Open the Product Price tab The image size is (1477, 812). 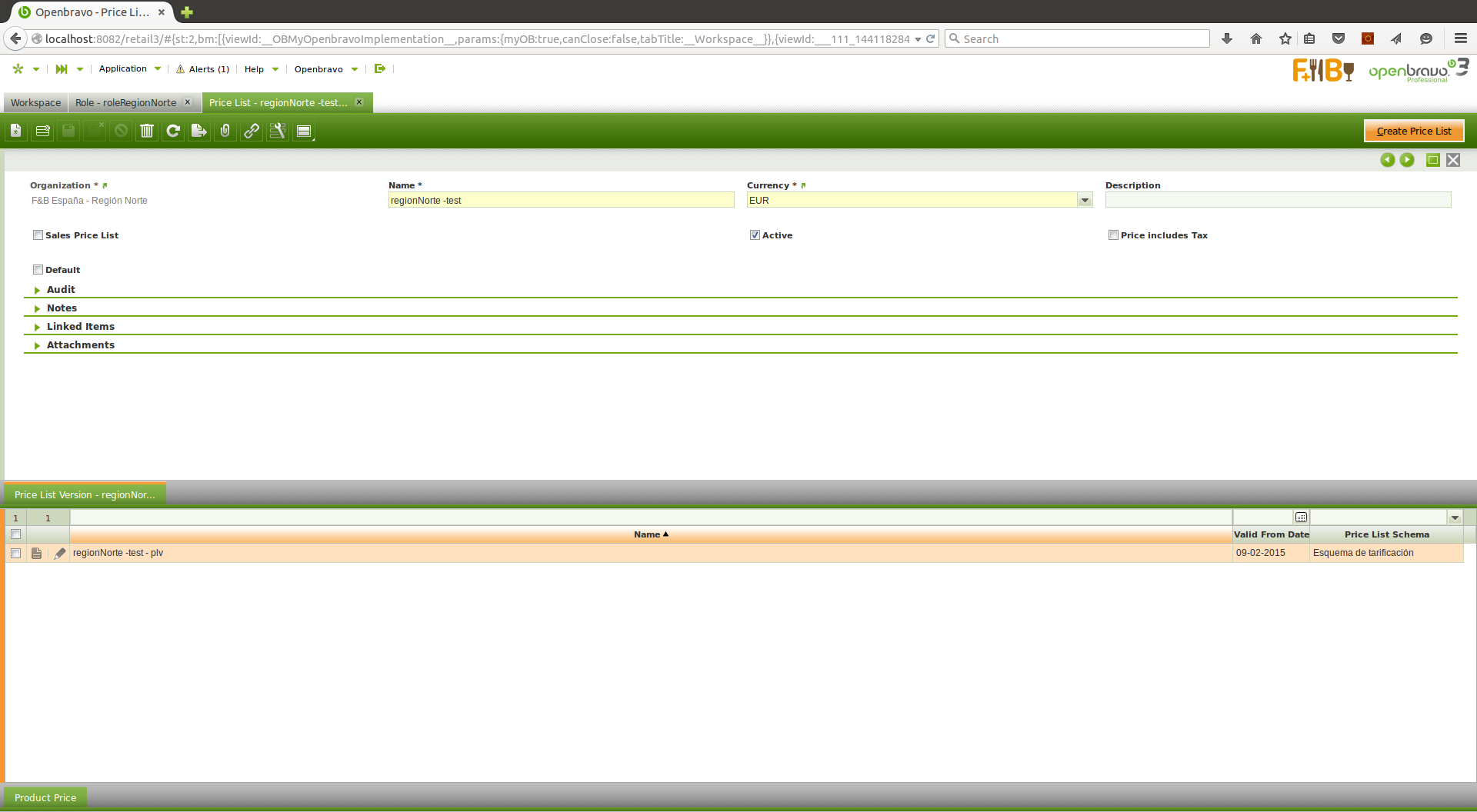[45, 797]
